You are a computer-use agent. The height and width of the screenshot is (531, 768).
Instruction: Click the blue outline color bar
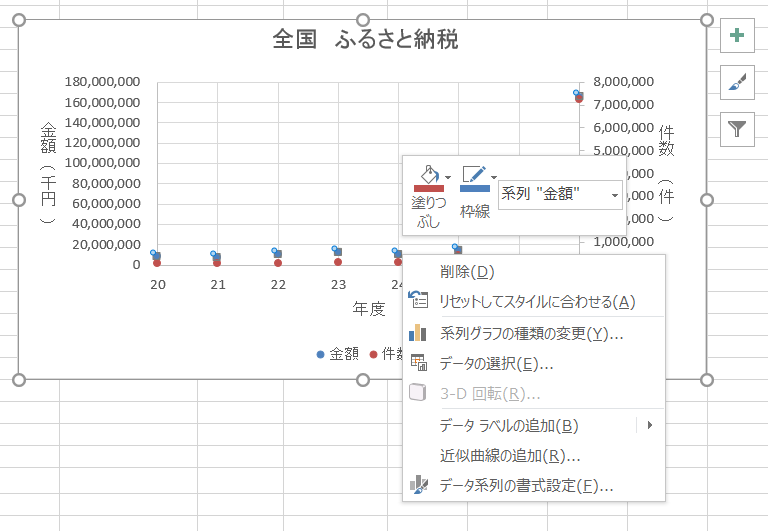475,189
